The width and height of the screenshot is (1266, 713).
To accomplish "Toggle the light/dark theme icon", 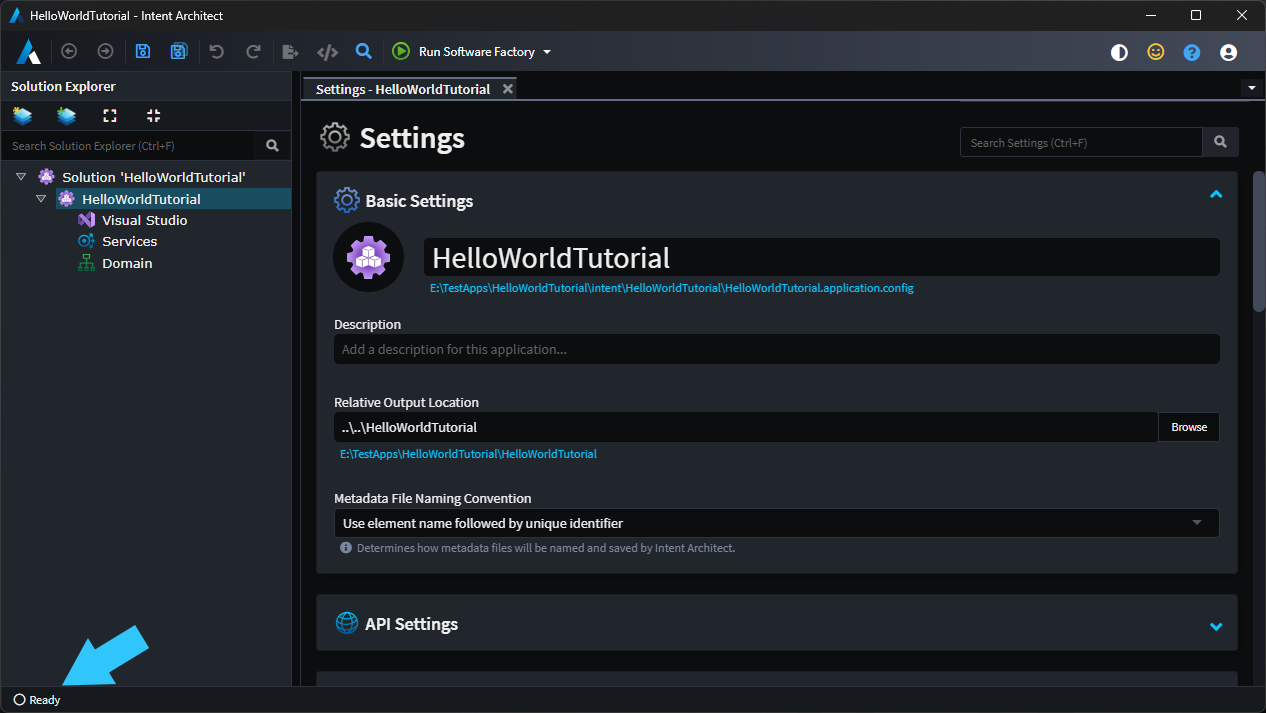I will (x=1119, y=52).
